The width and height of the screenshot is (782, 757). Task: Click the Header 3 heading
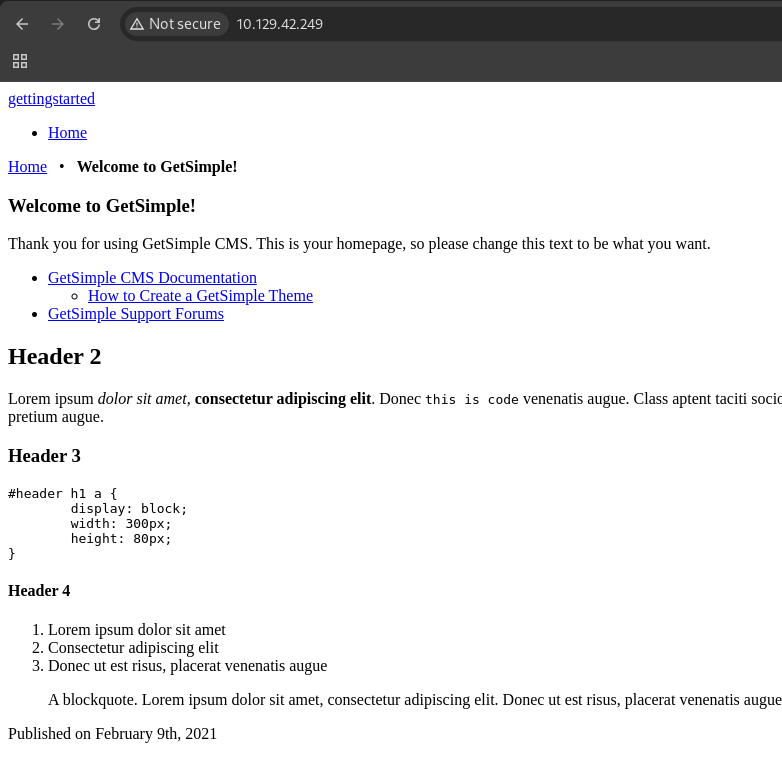point(44,456)
